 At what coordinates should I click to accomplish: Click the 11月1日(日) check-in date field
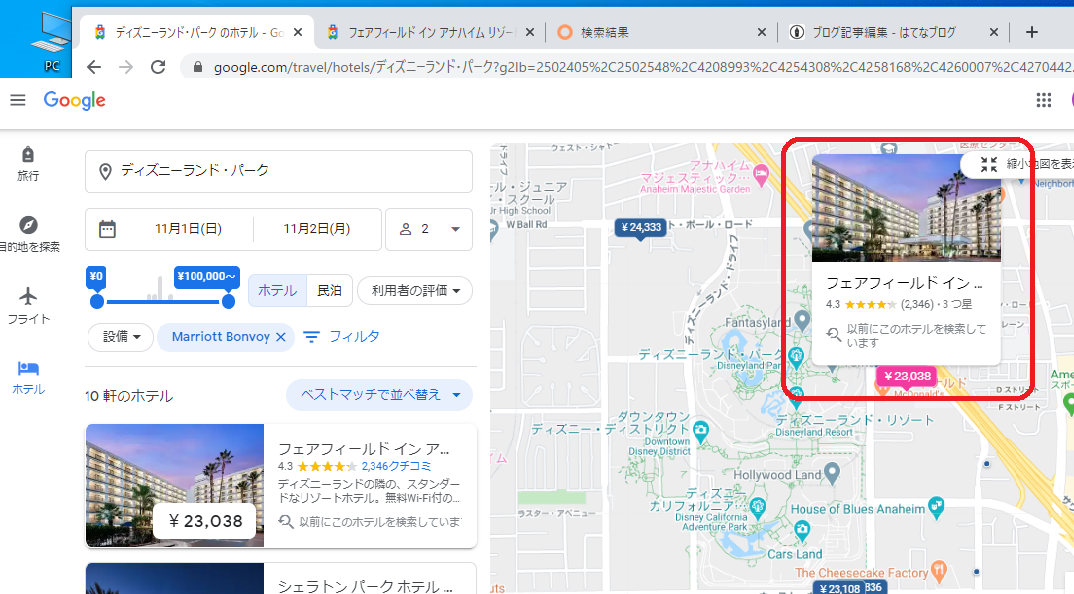[188, 229]
